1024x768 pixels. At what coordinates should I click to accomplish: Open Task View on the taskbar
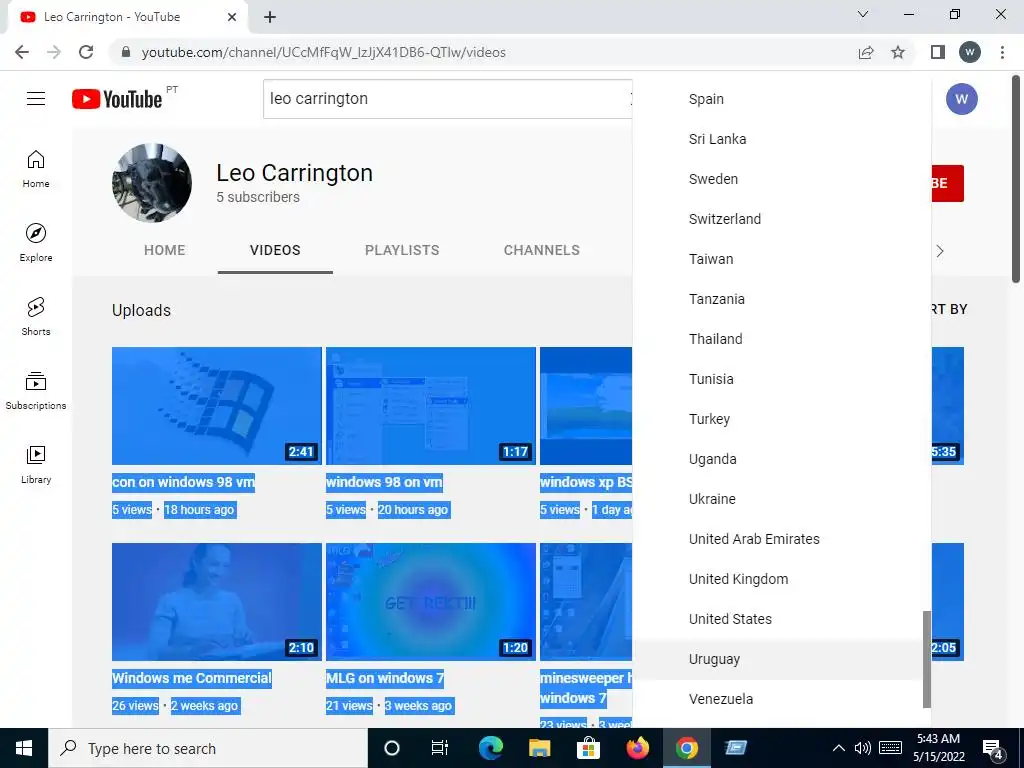point(440,748)
